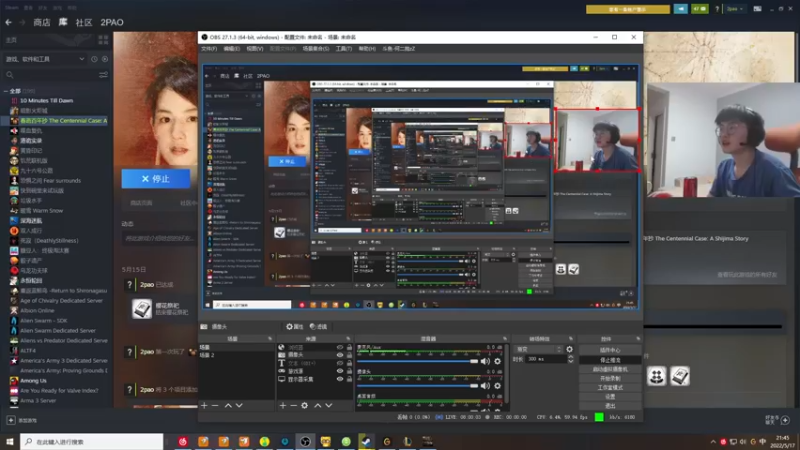
Task: Add a scene with the scenes plus icon
Action: tap(204, 405)
